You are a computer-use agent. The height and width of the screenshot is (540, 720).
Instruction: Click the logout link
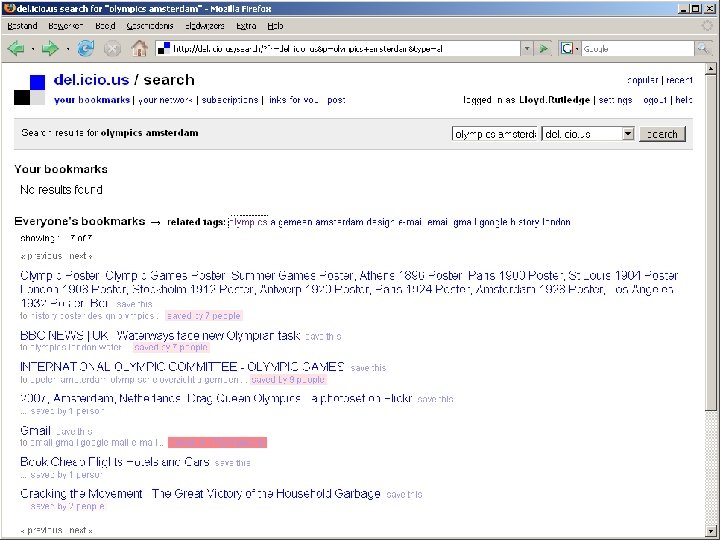click(655, 100)
